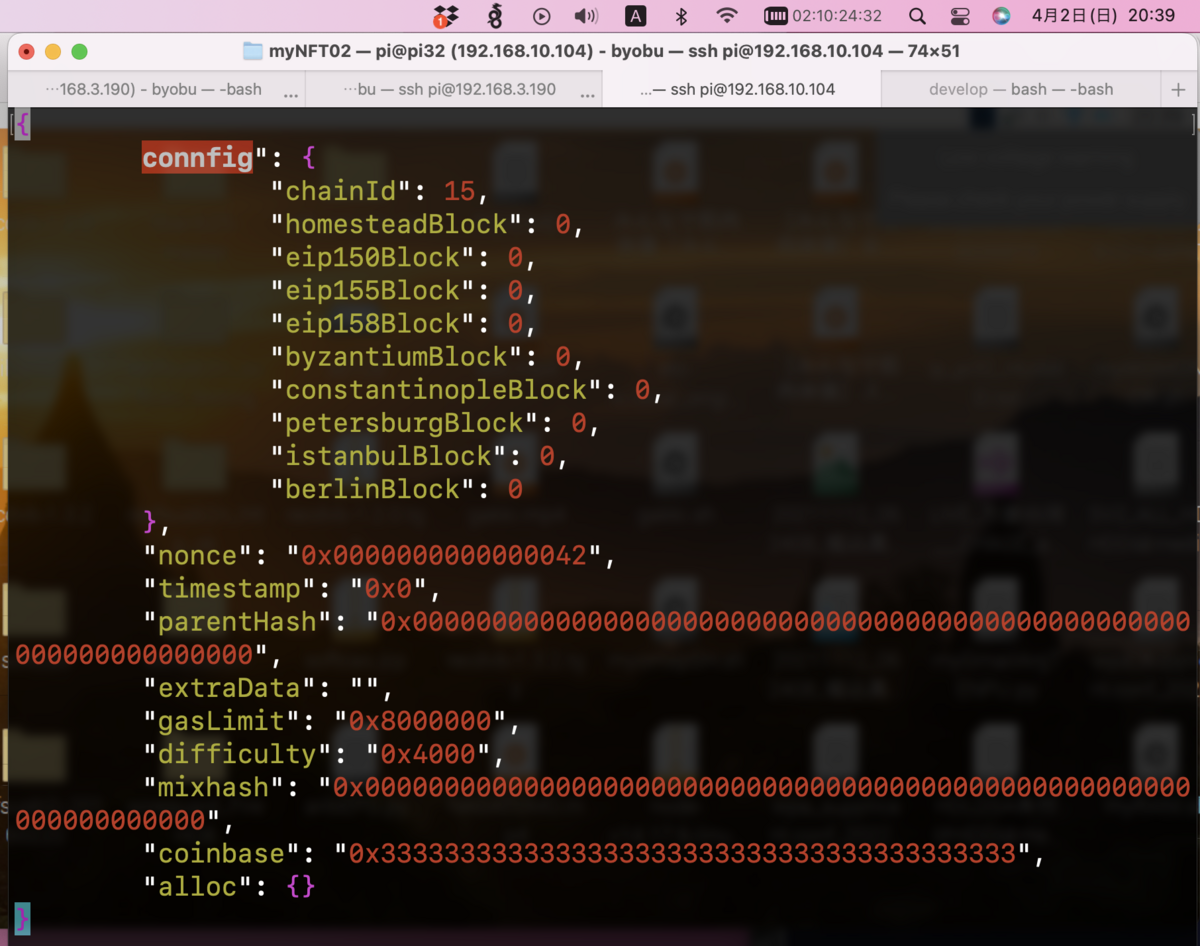Add a new Terminal tab with plus
1200x946 pixels.
[1178, 89]
